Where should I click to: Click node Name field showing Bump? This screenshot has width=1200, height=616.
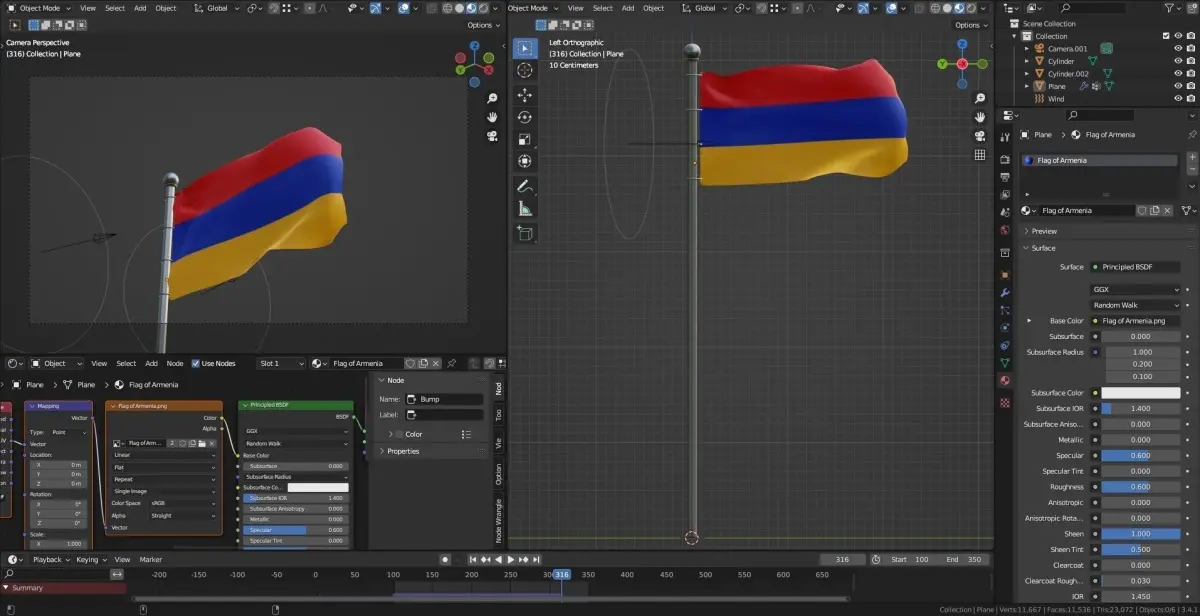[x=444, y=399]
